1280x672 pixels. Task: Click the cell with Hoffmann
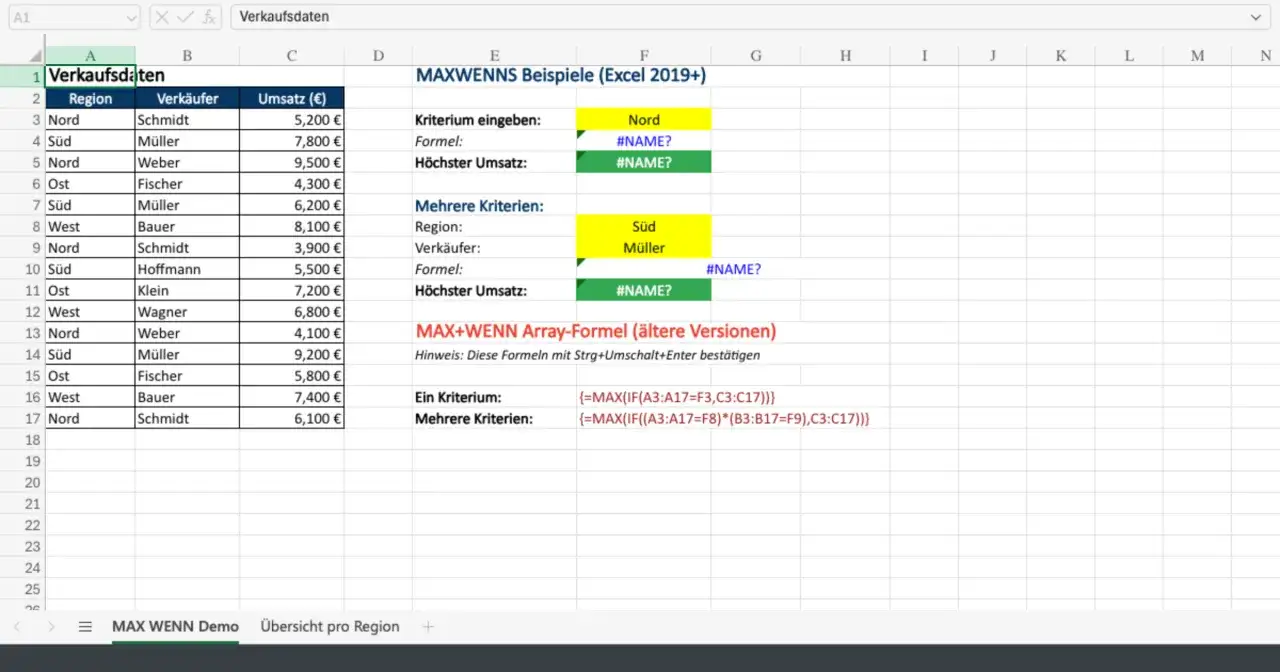(x=187, y=269)
